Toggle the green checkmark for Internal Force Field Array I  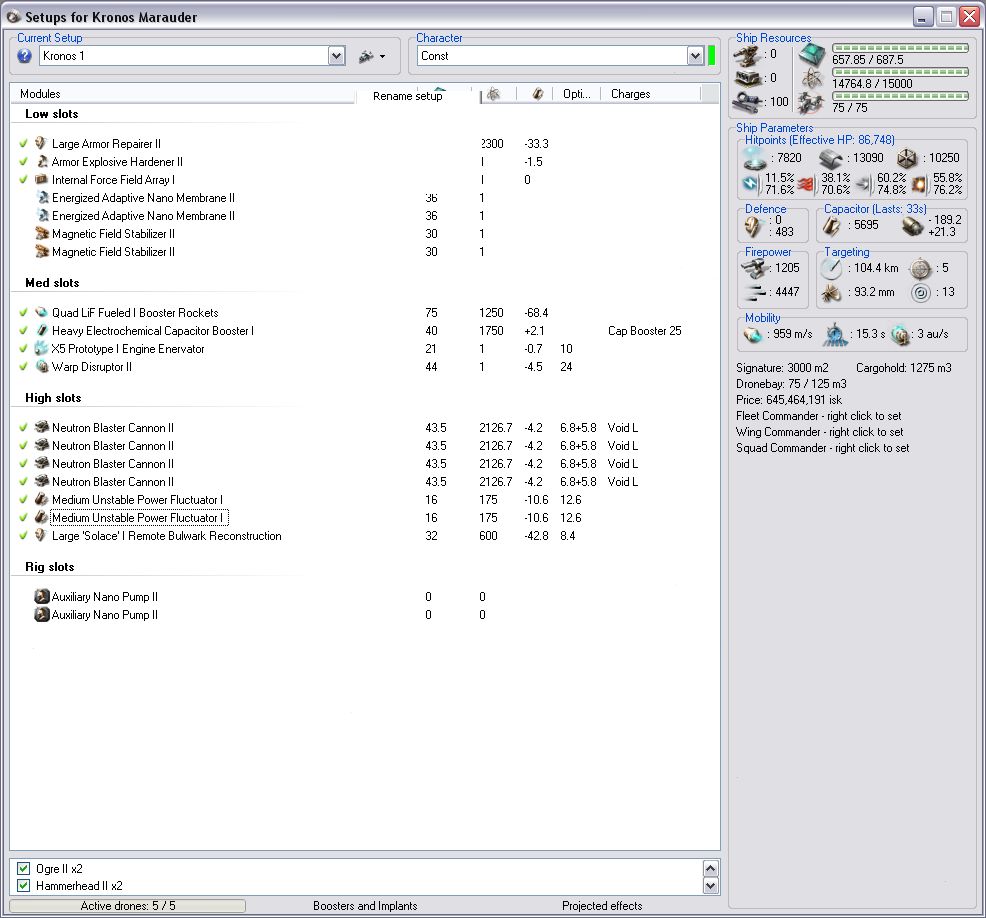[23, 180]
